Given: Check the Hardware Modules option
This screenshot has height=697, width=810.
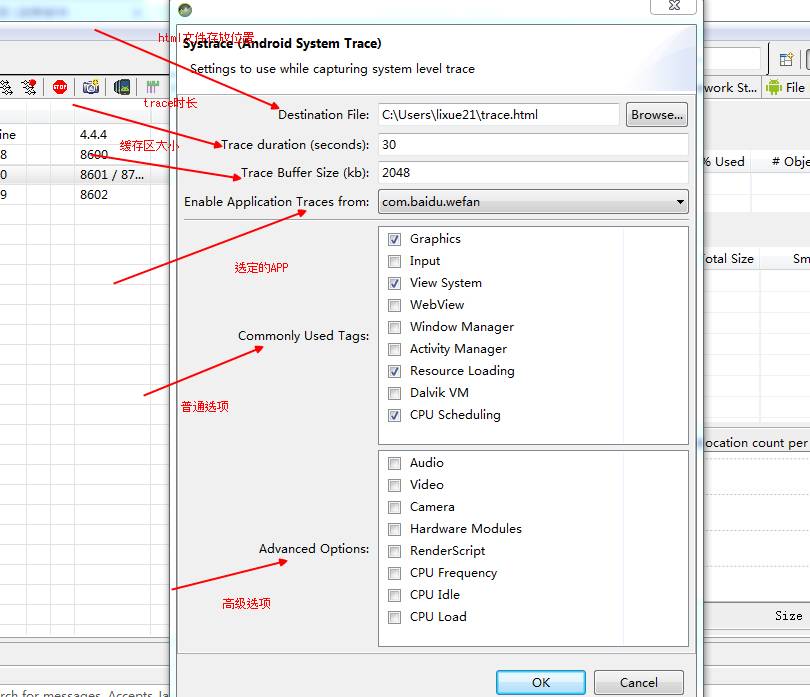Looking at the screenshot, I should coord(394,529).
